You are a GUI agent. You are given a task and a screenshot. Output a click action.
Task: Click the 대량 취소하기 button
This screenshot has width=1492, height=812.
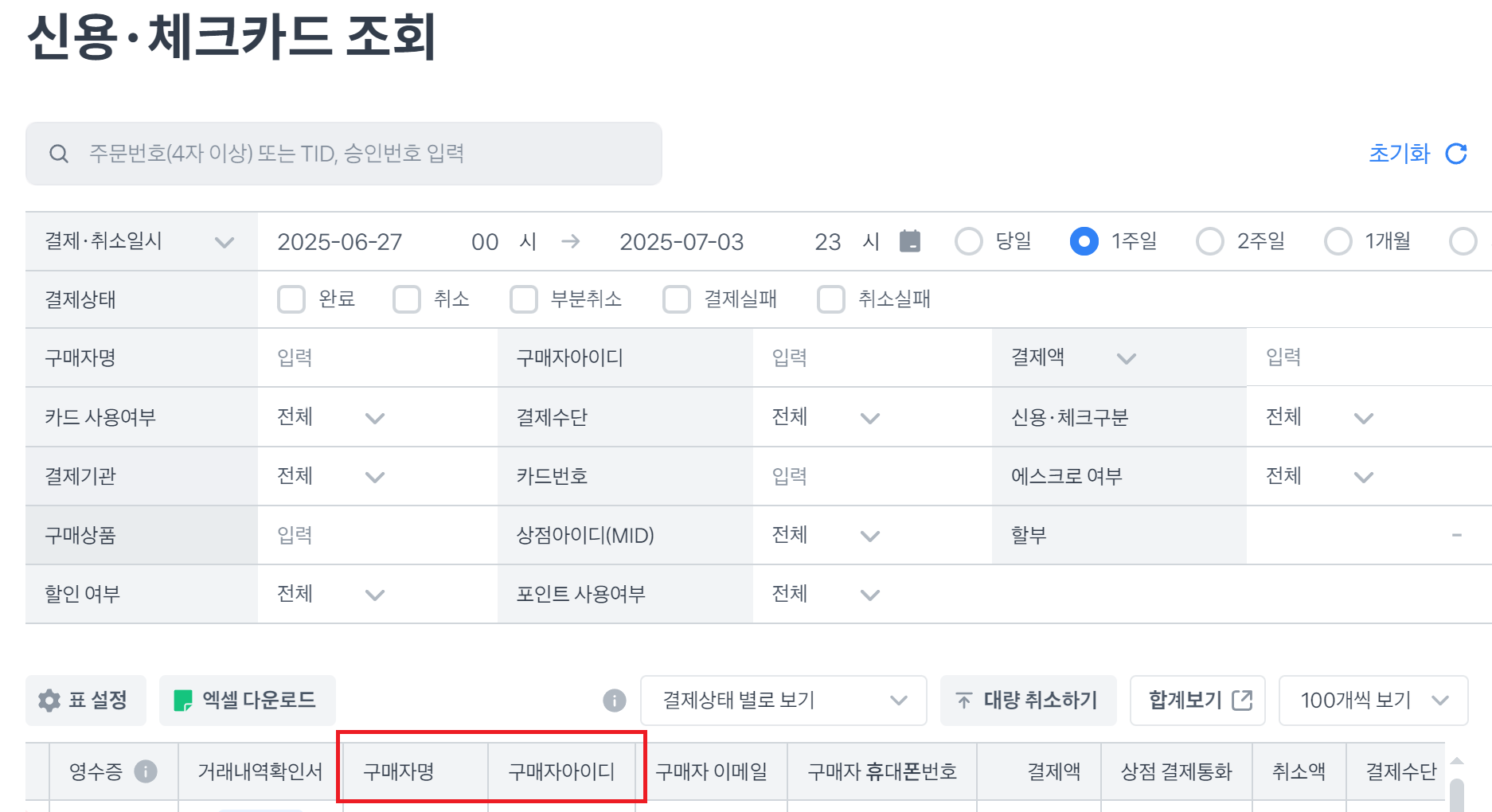(x=1029, y=701)
